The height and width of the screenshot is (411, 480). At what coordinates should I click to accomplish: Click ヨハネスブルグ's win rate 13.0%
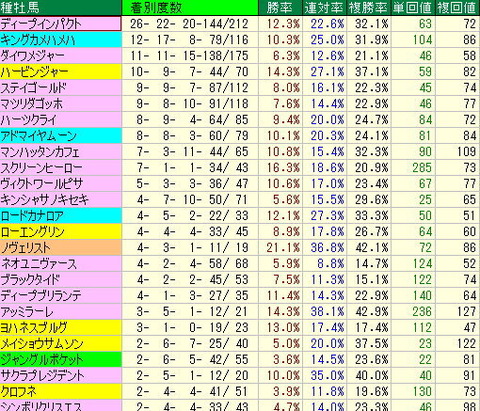pos(283,328)
